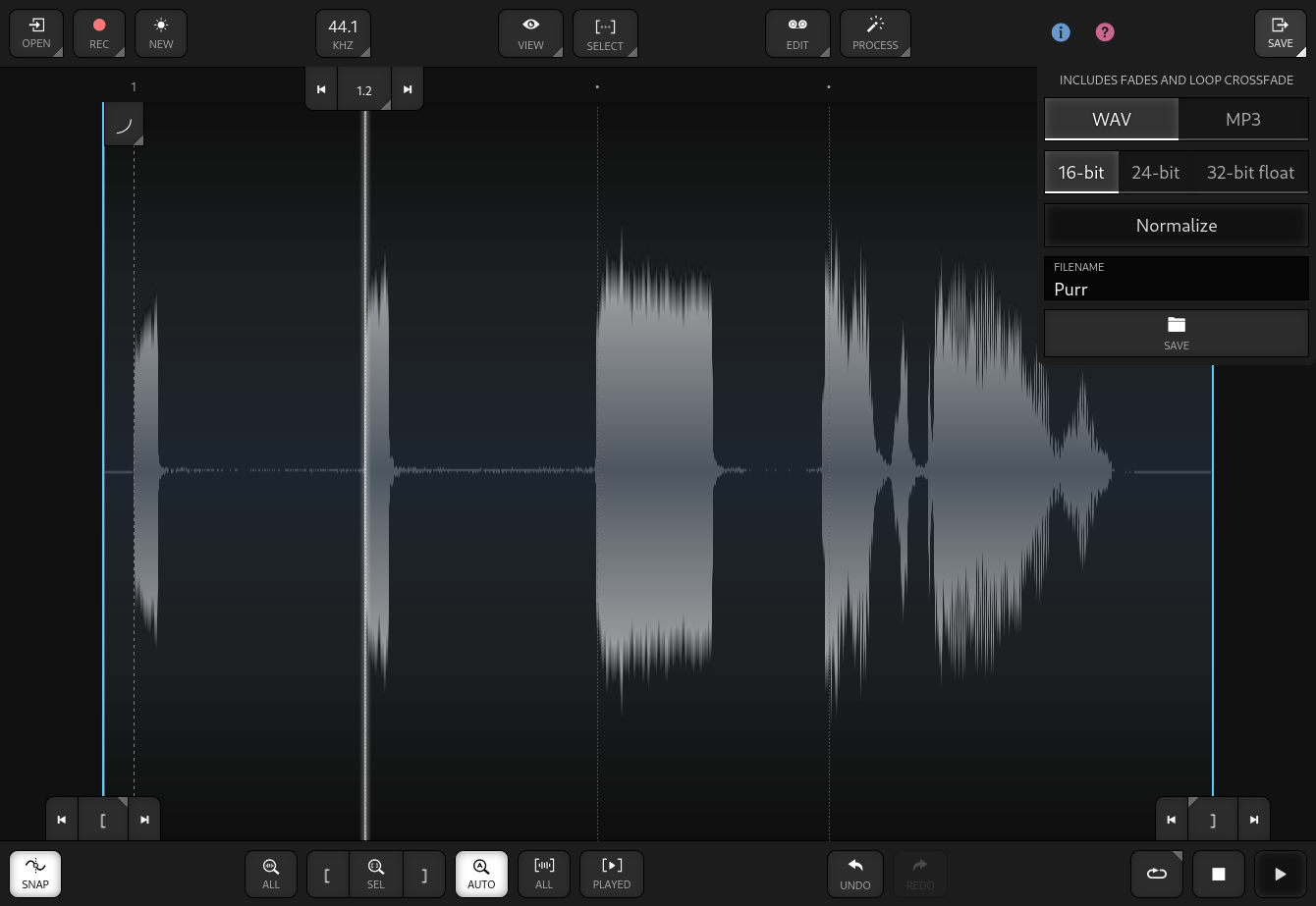1316x906 pixels.
Task: Open the fade-in curve handle
Action: (124, 125)
